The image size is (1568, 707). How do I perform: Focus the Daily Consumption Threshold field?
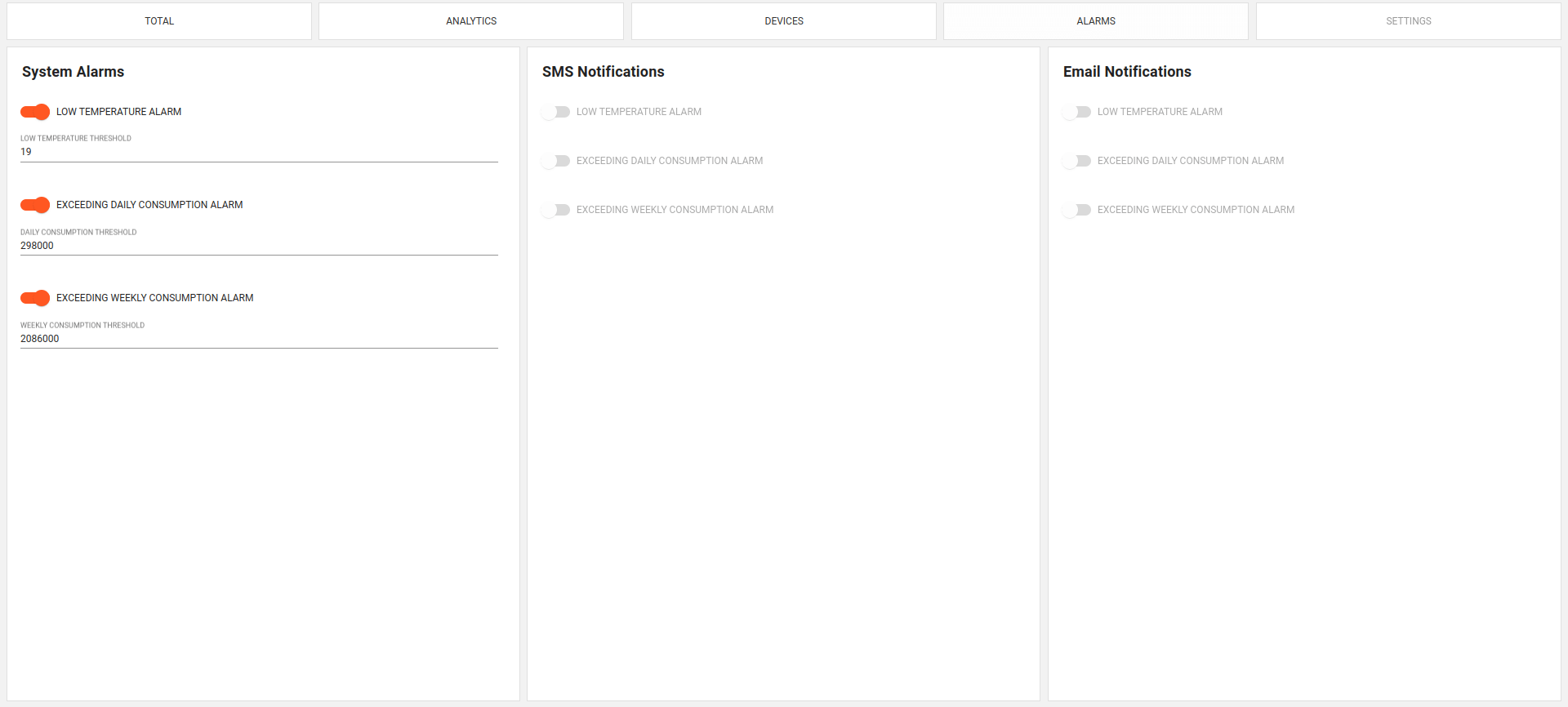[259, 246]
